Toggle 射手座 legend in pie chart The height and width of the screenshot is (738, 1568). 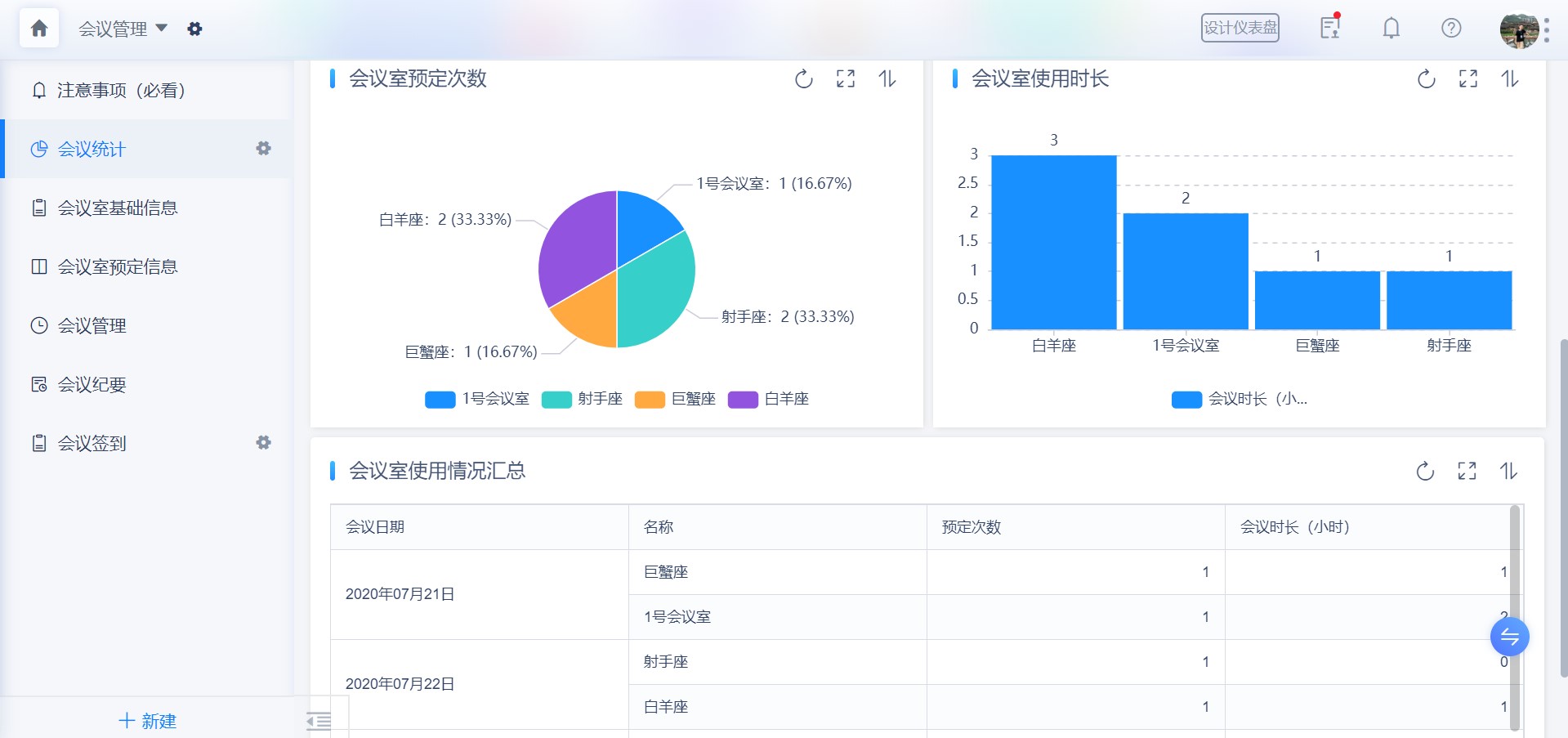click(x=583, y=399)
